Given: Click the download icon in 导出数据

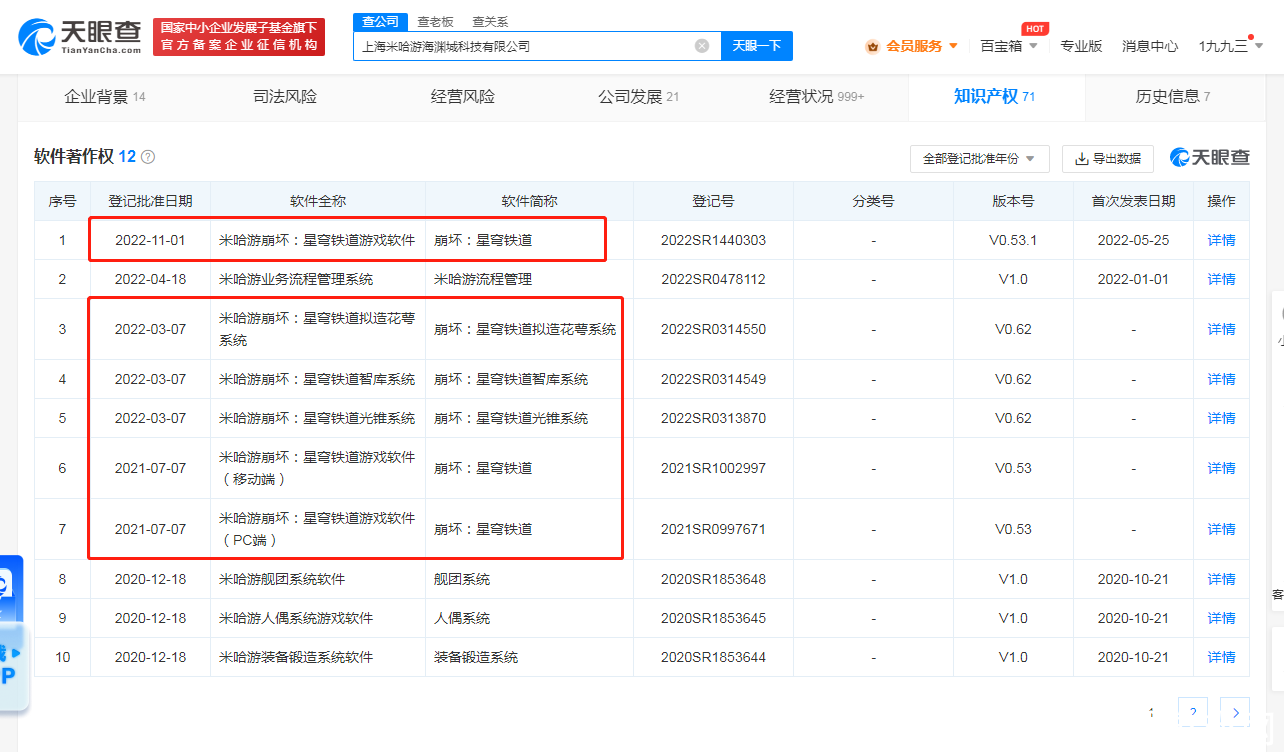Looking at the screenshot, I should (1081, 159).
